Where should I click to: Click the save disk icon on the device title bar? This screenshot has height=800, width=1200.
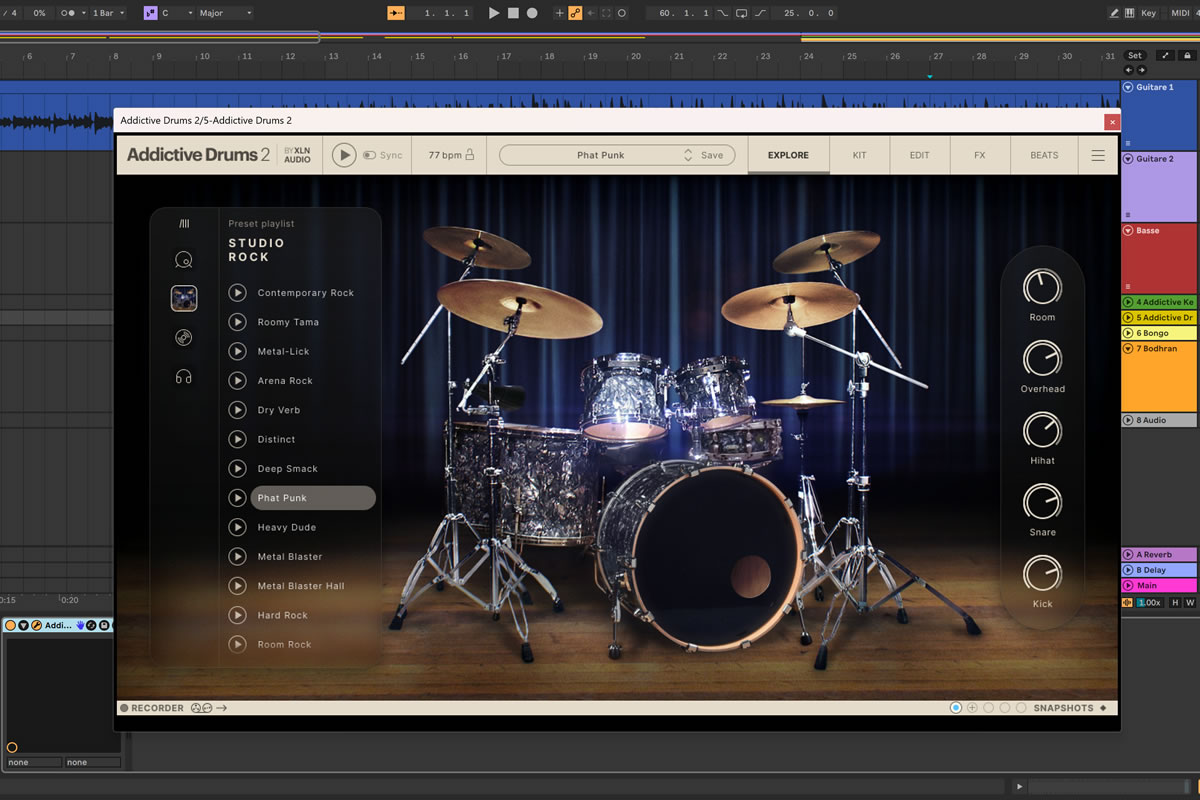click(x=103, y=625)
